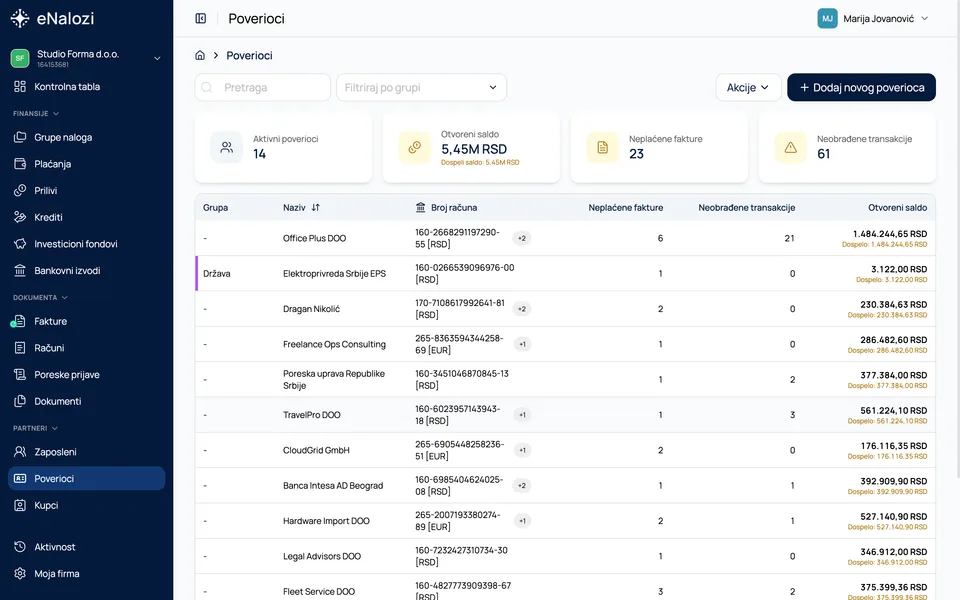Image resolution: width=960 pixels, height=600 pixels.
Task: Focus the Pretraga search field
Action: pos(263,88)
